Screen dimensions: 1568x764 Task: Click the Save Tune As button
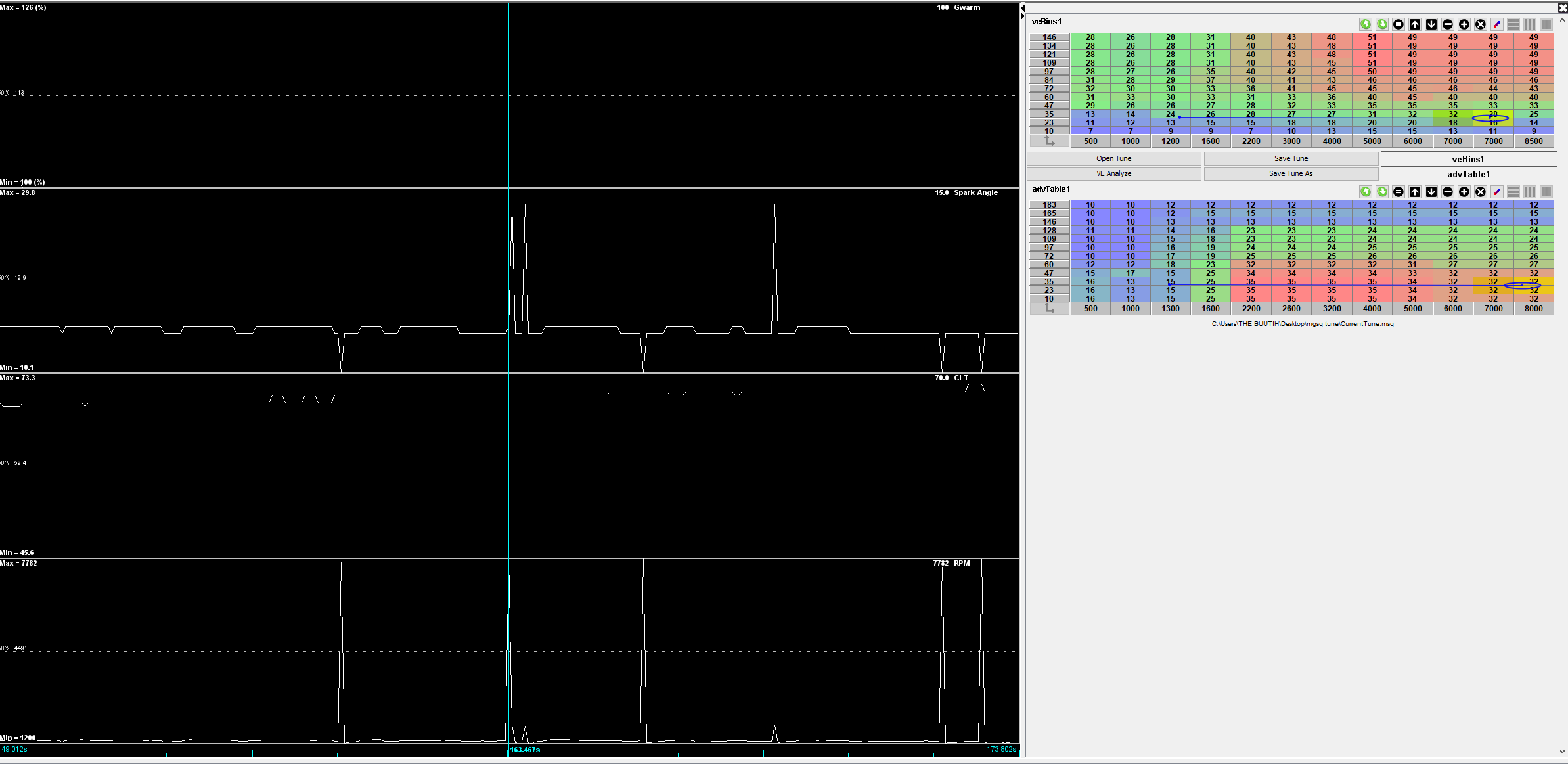1291,173
